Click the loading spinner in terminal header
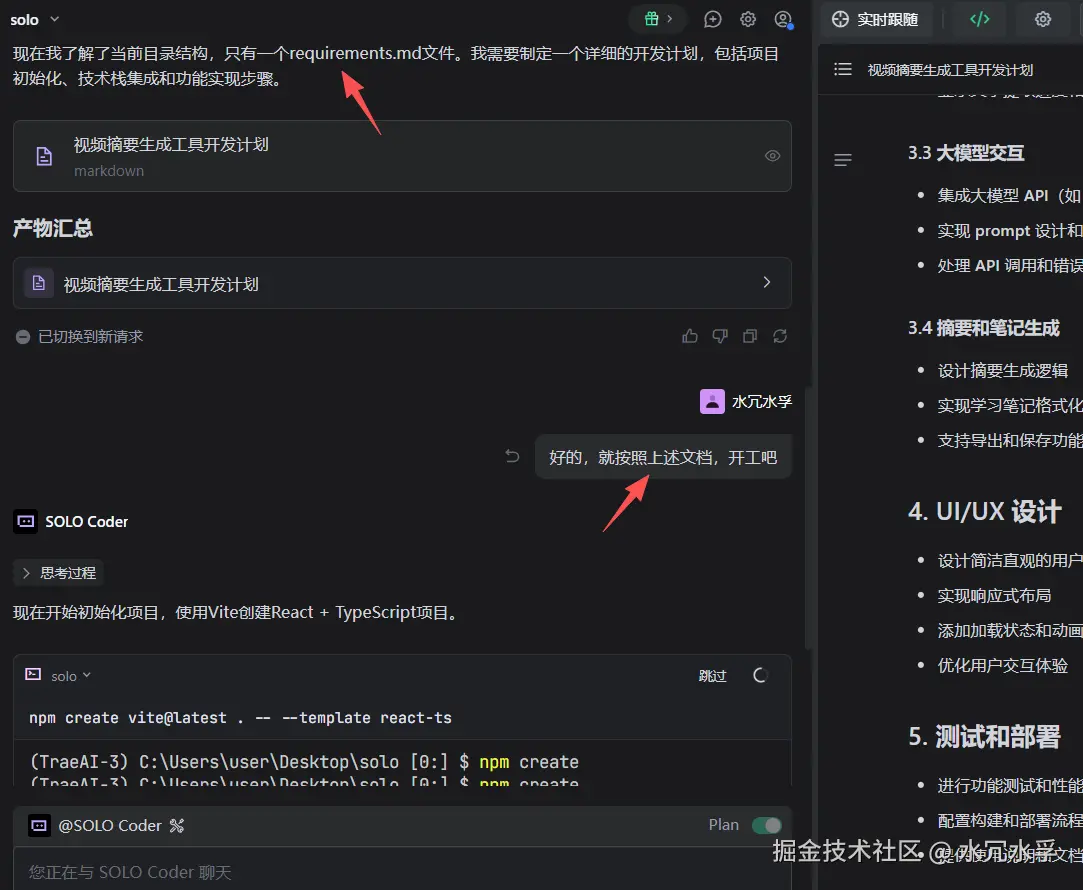1083x890 pixels. point(760,675)
